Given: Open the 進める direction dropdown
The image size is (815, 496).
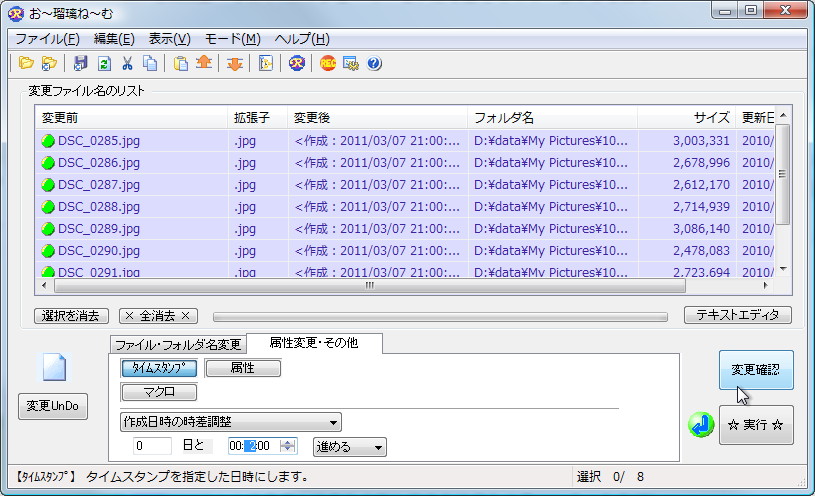Looking at the screenshot, I should point(349,447).
